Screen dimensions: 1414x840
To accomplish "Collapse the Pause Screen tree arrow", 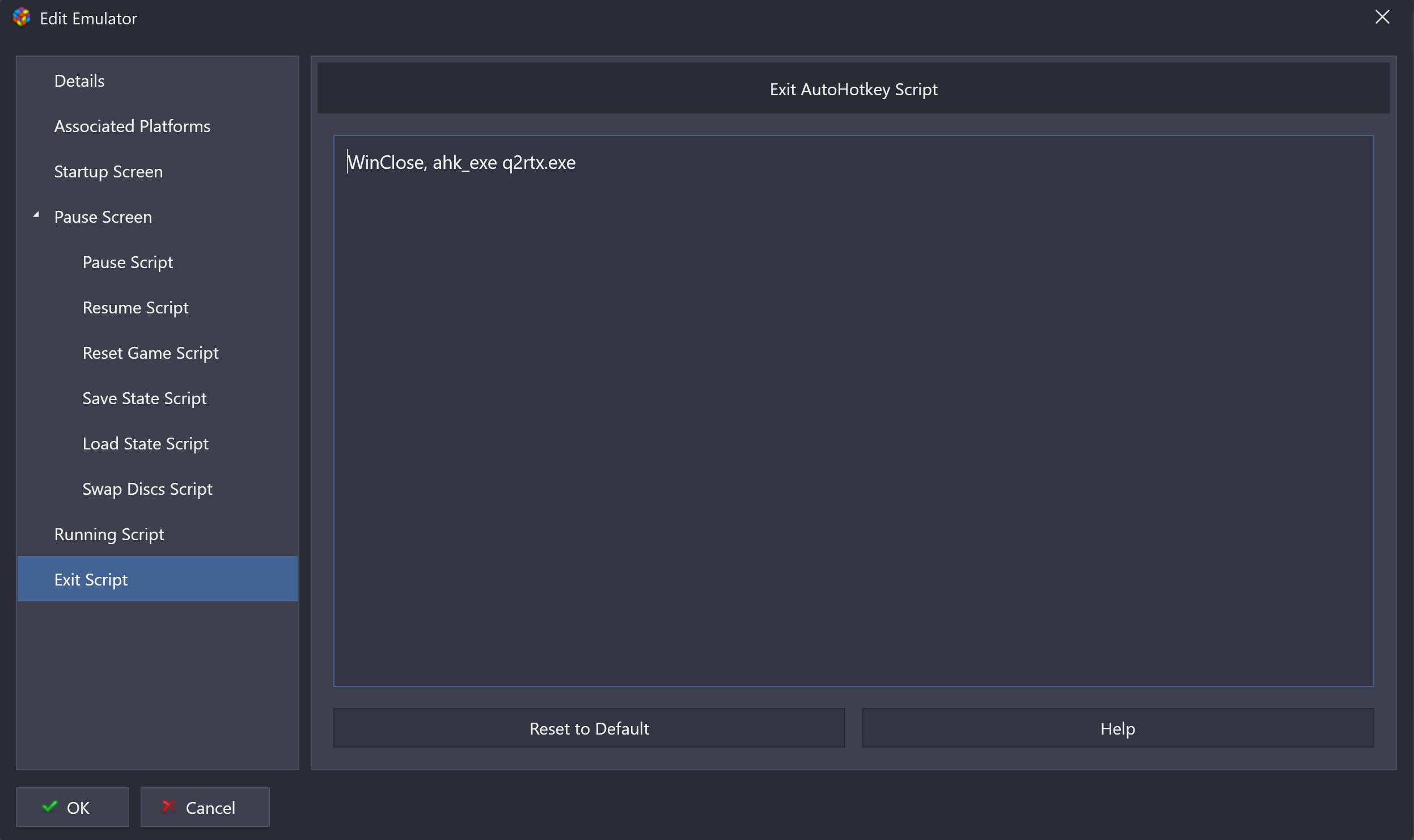I will coord(36,215).
